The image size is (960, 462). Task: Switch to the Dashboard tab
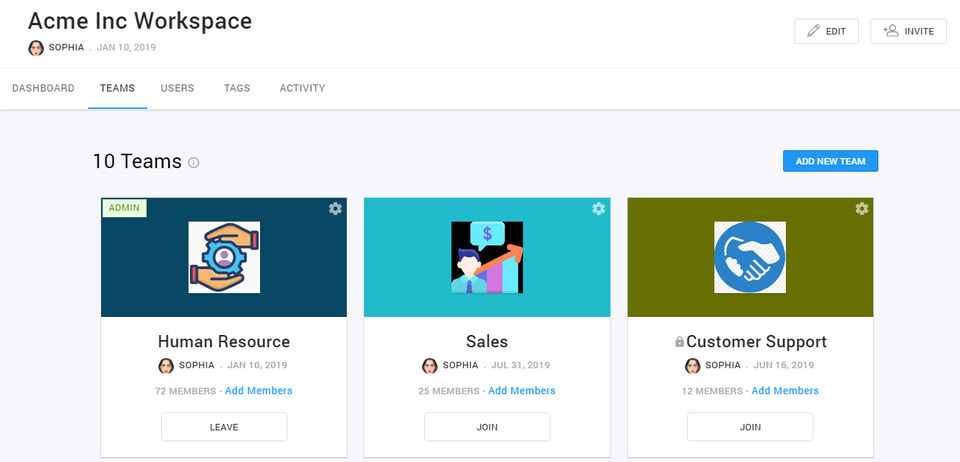[43, 88]
